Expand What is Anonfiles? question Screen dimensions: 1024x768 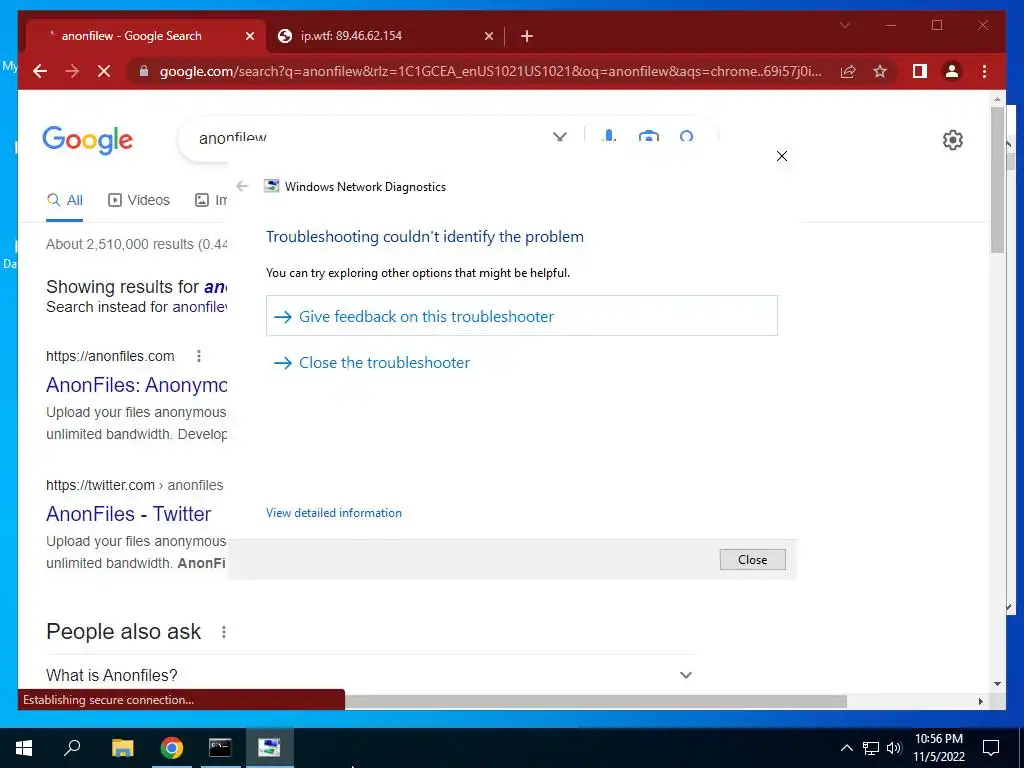click(369, 675)
